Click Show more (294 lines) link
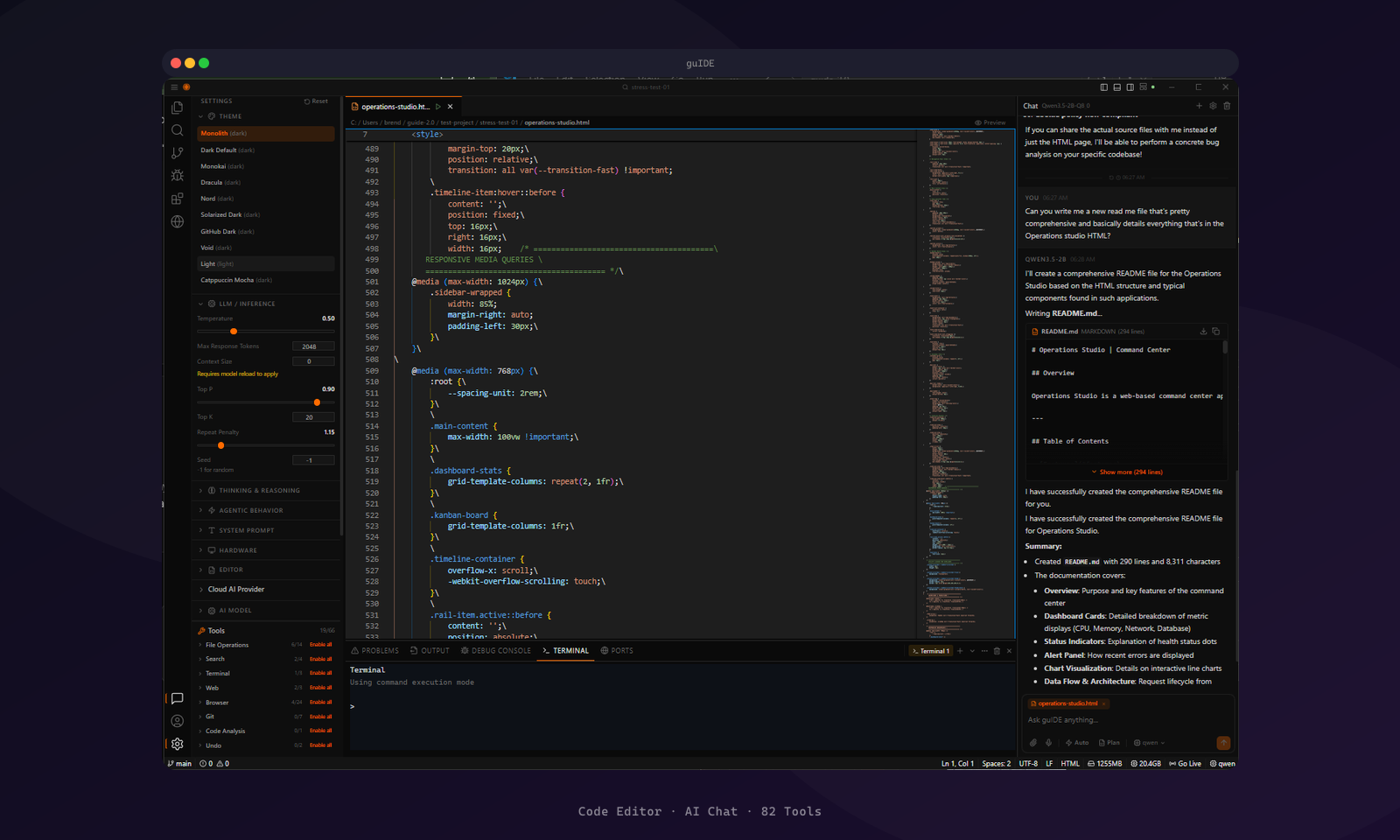1400x840 pixels. (x=1127, y=472)
